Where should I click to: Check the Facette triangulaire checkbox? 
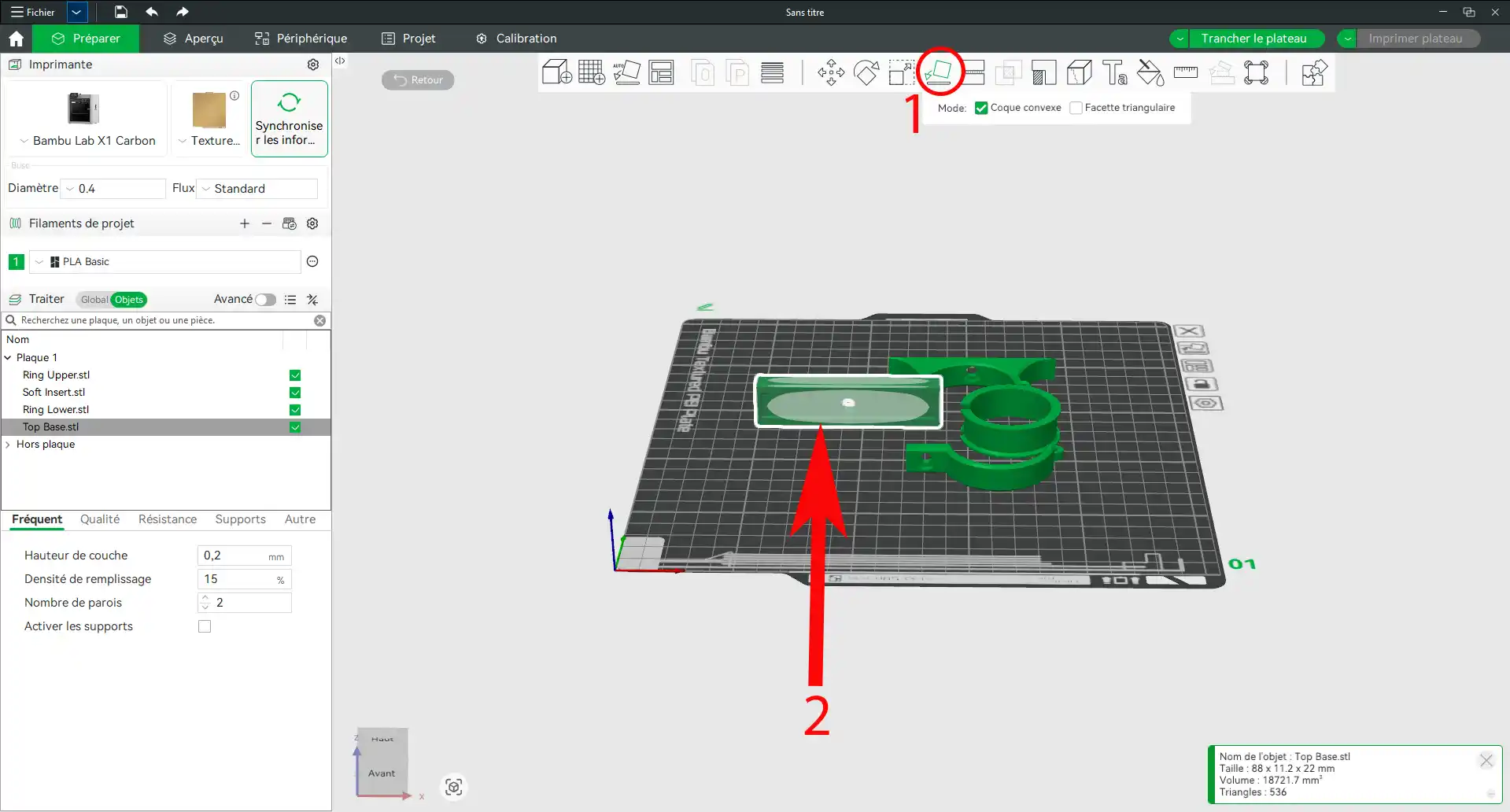[x=1076, y=108]
